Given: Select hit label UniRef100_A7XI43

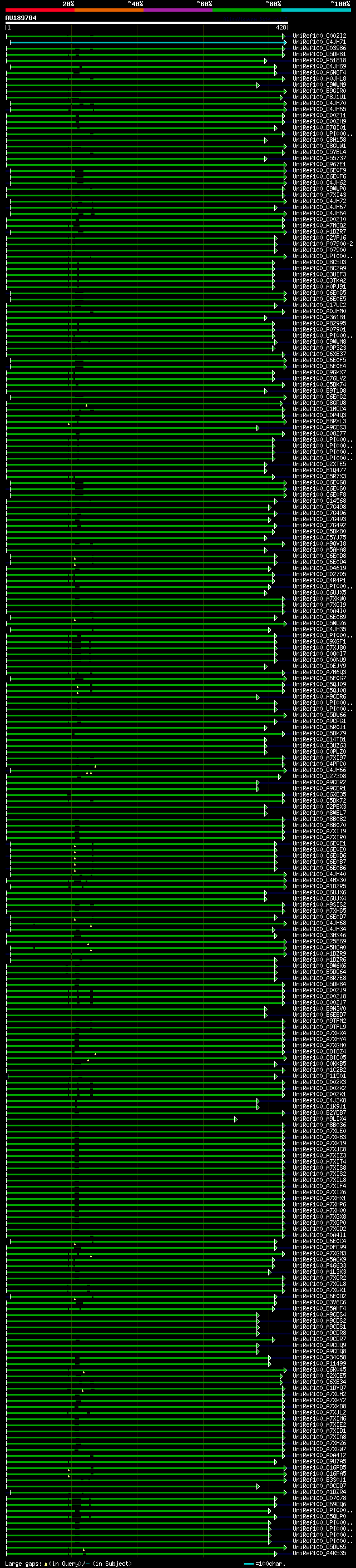Looking at the screenshot, I should click(x=319, y=195).
